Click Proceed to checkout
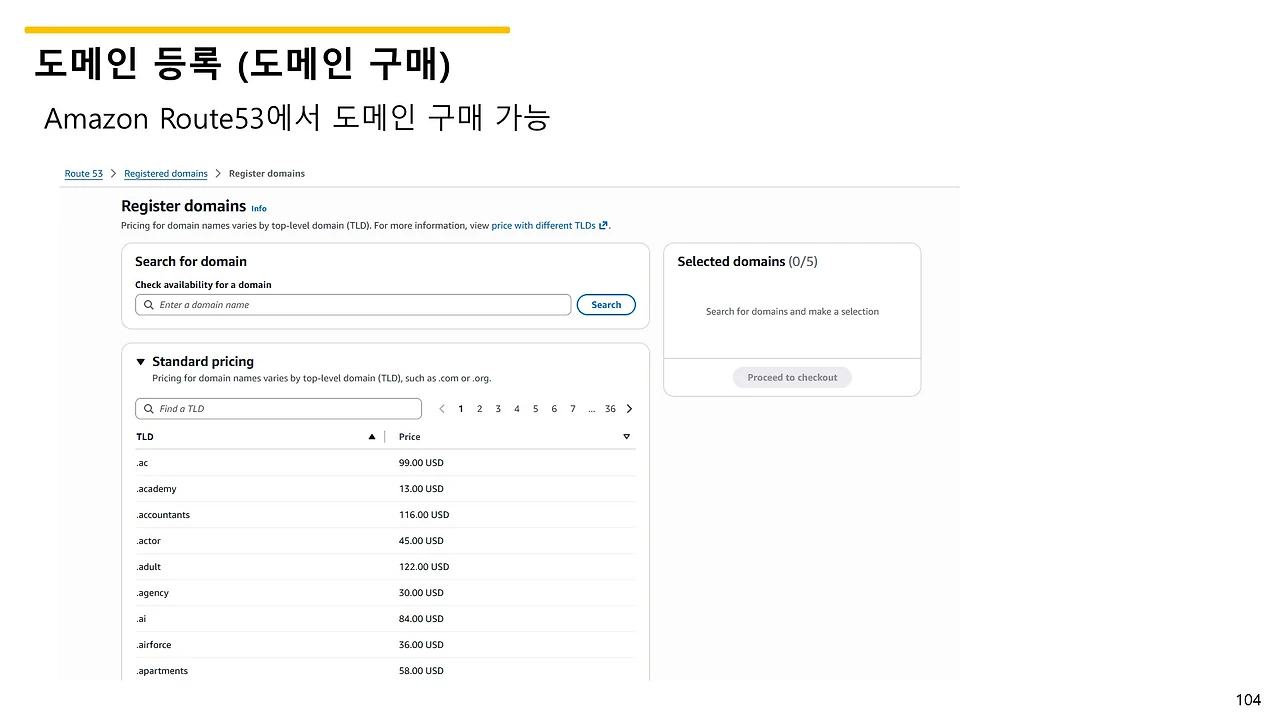The width and height of the screenshot is (1280, 720). [x=792, y=377]
